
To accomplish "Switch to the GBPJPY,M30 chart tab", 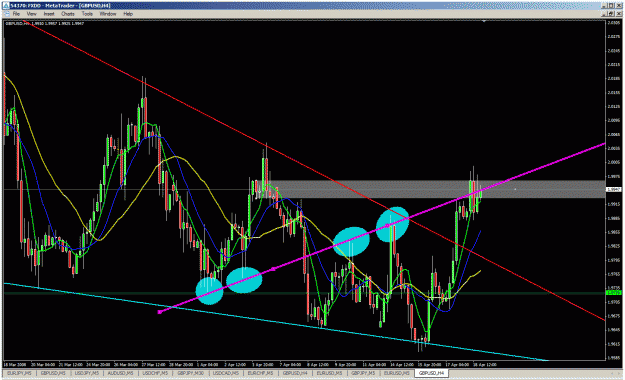I will tap(190, 373).
